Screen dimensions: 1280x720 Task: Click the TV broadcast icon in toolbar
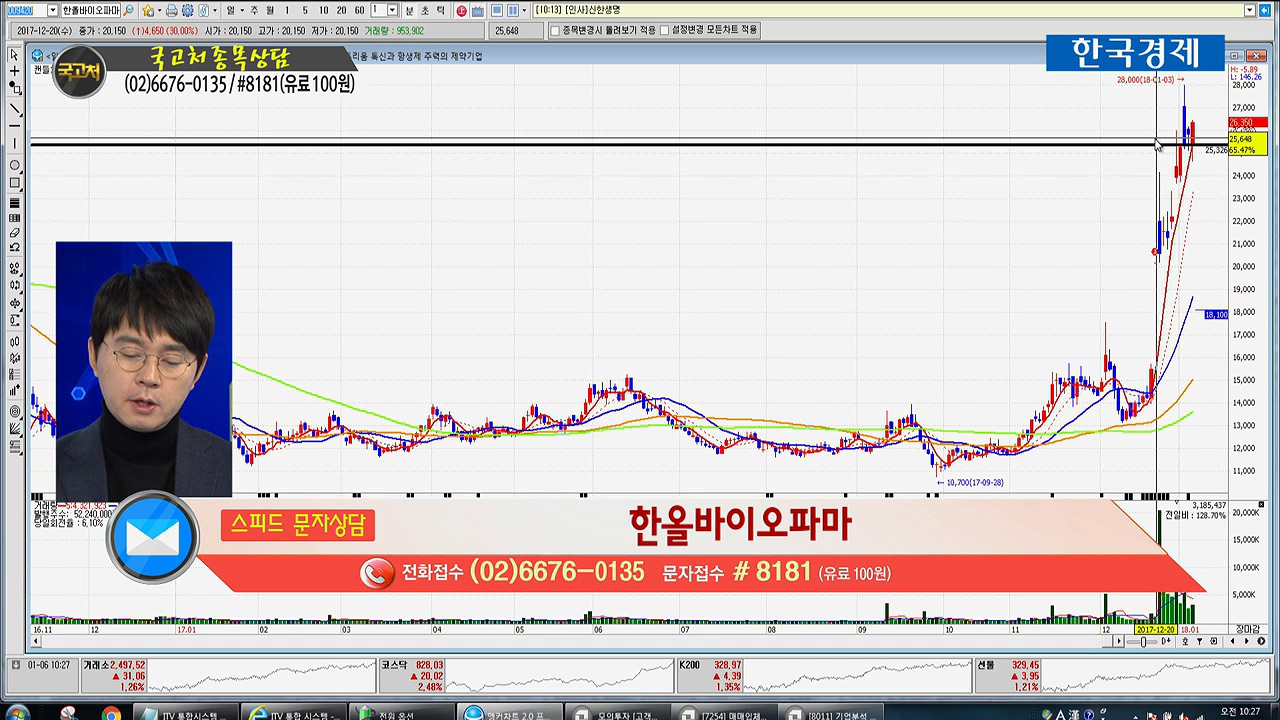[478, 11]
